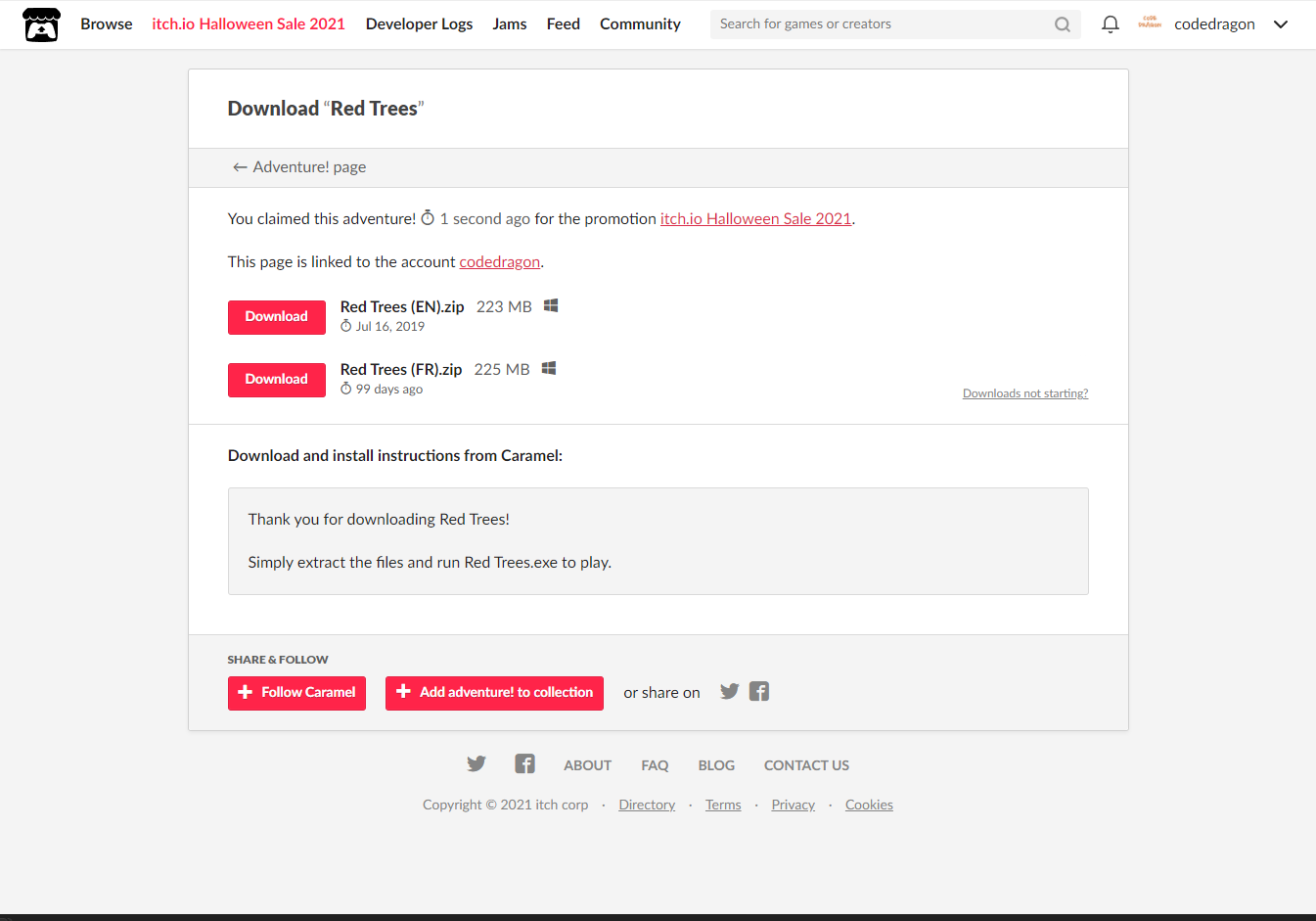Click the 'Red Trees (EN).zip' file name
Image resolution: width=1316 pixels, height=921 pixels.
coord(402,306)
